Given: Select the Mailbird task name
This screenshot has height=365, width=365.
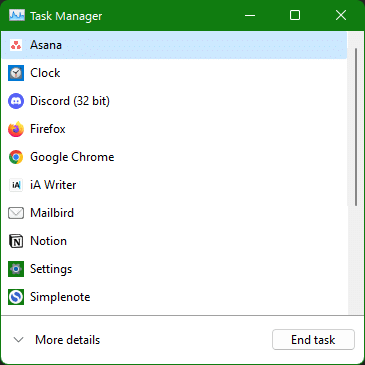Looking at the screenshot, I should (x=52, y=213).
